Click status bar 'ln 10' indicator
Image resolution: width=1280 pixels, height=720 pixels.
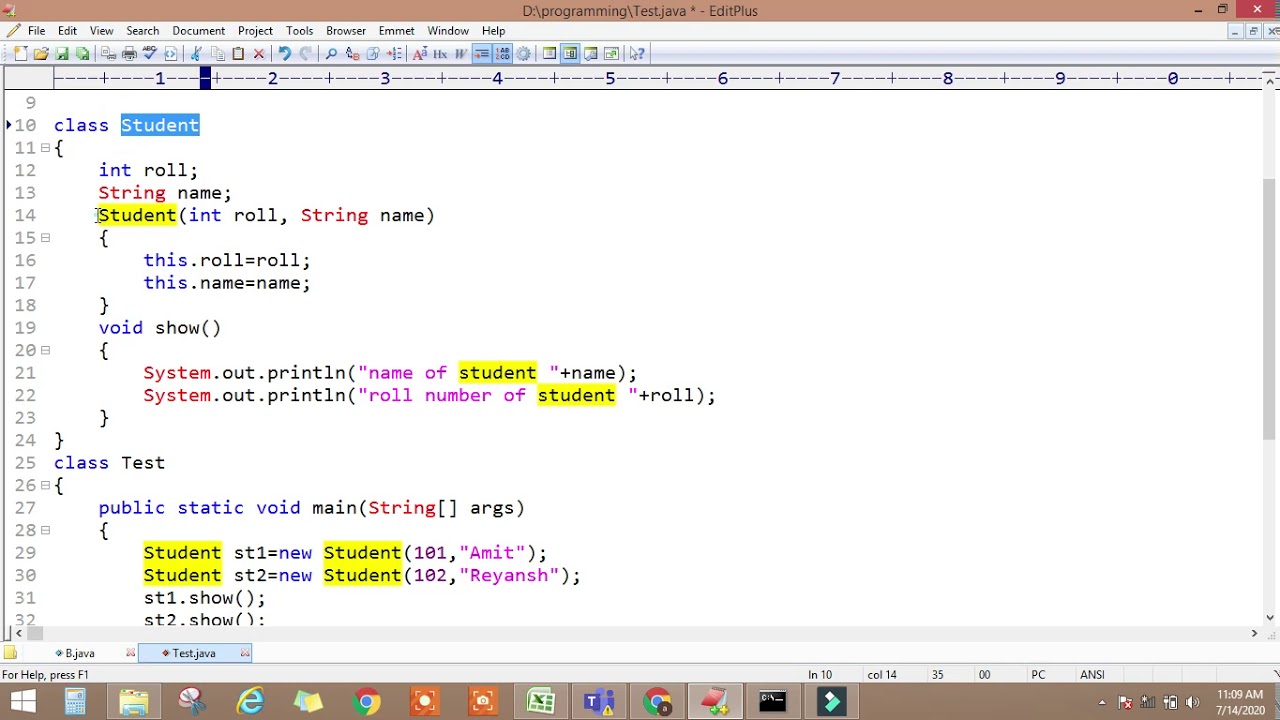tap(820, 675)
